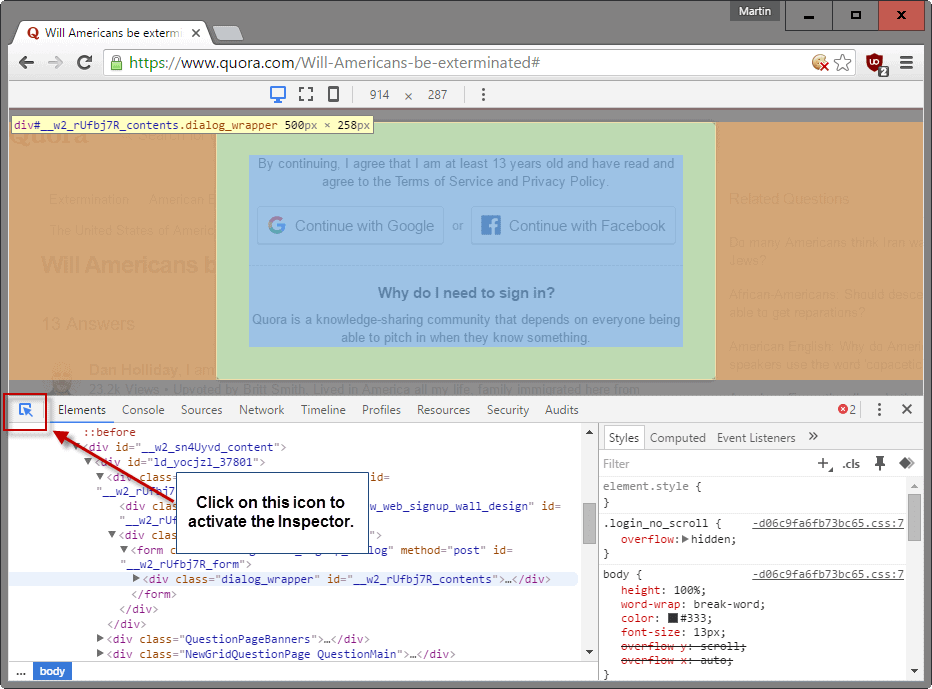
Task: Expand the dialog_wrapper div node
Action: (136, 579)
